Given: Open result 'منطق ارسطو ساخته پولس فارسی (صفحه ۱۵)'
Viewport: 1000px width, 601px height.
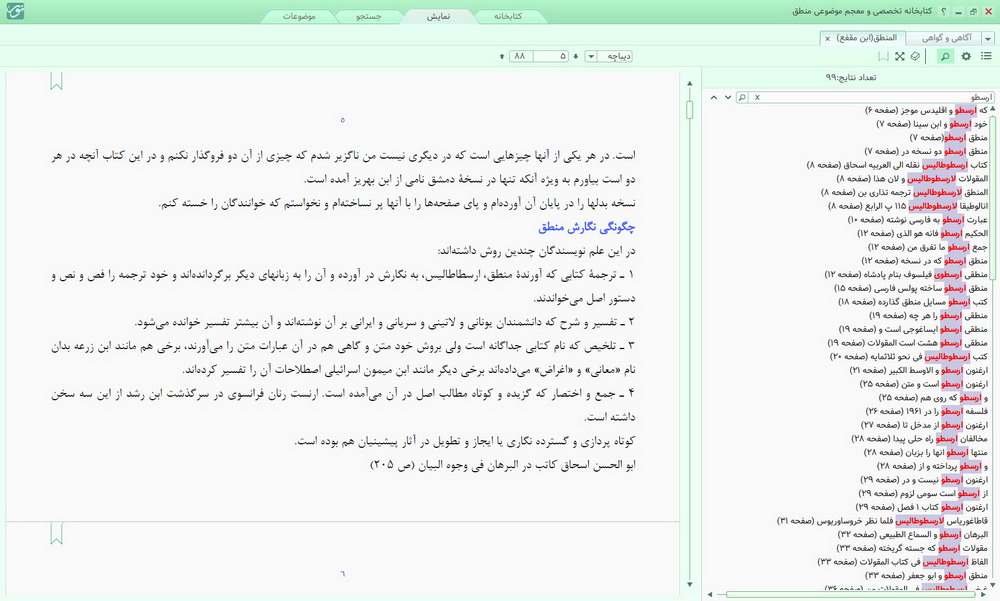Looking at the screenshot, I should click(911, 288).
